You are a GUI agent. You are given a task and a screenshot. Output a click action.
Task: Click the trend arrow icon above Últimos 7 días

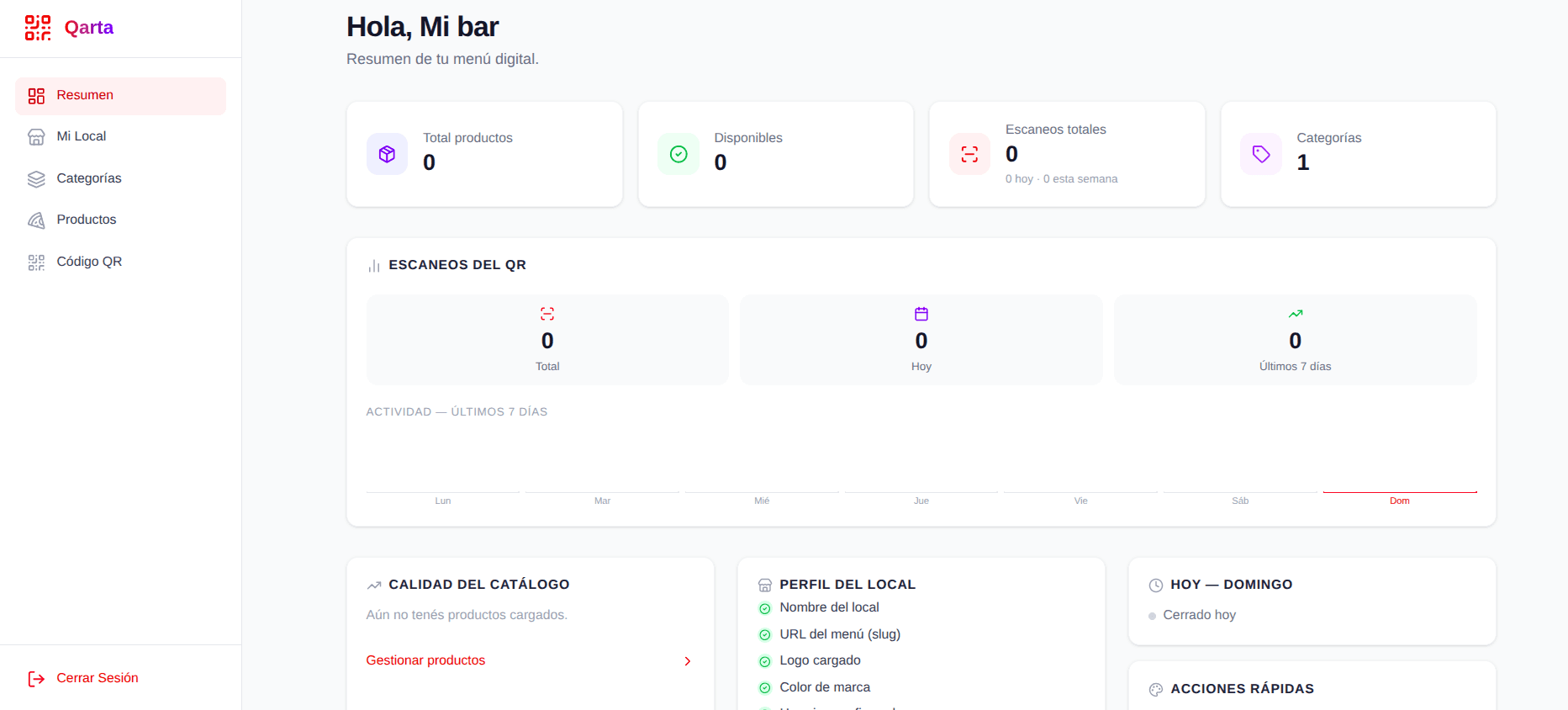[1296, 314]
